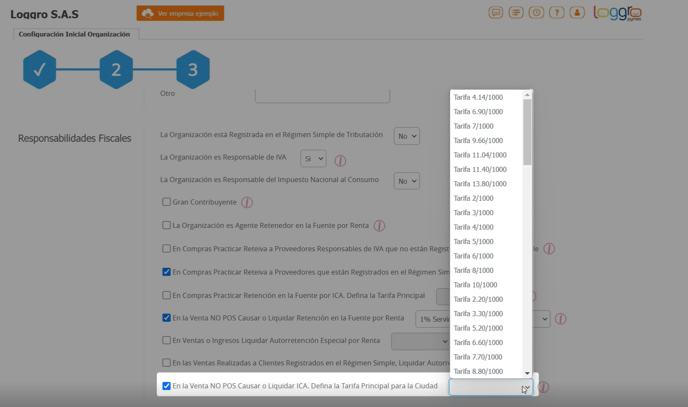Screen dimensions: 688x407
Task: Click info icon beside Responsable de IVA dropdown
Action: 340,160
